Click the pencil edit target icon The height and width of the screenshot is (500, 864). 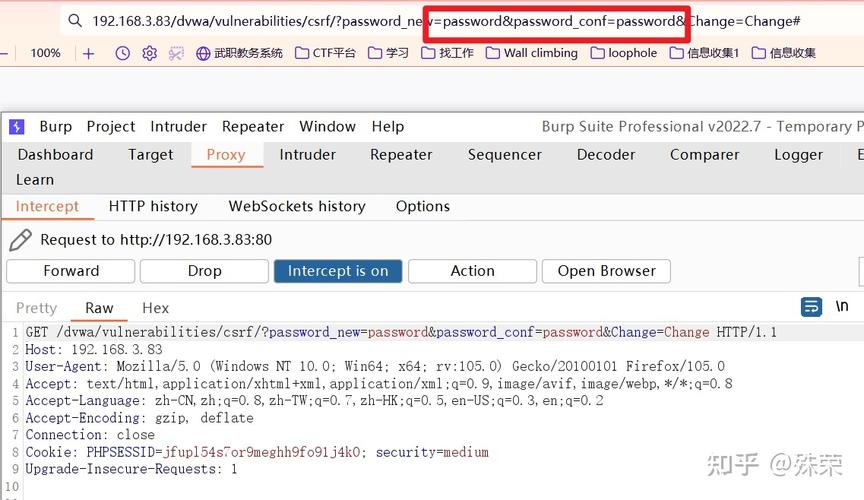(20, 240)
